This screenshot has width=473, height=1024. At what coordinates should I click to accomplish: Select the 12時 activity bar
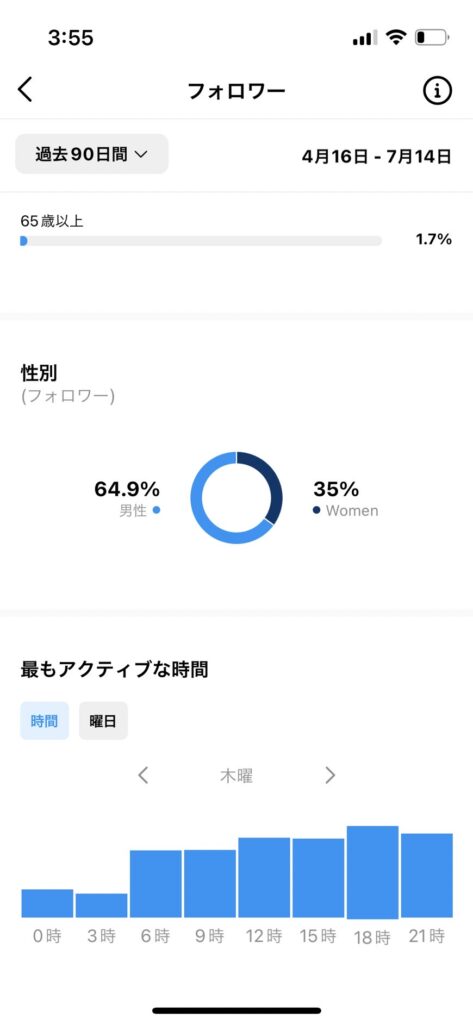point(264,878)
